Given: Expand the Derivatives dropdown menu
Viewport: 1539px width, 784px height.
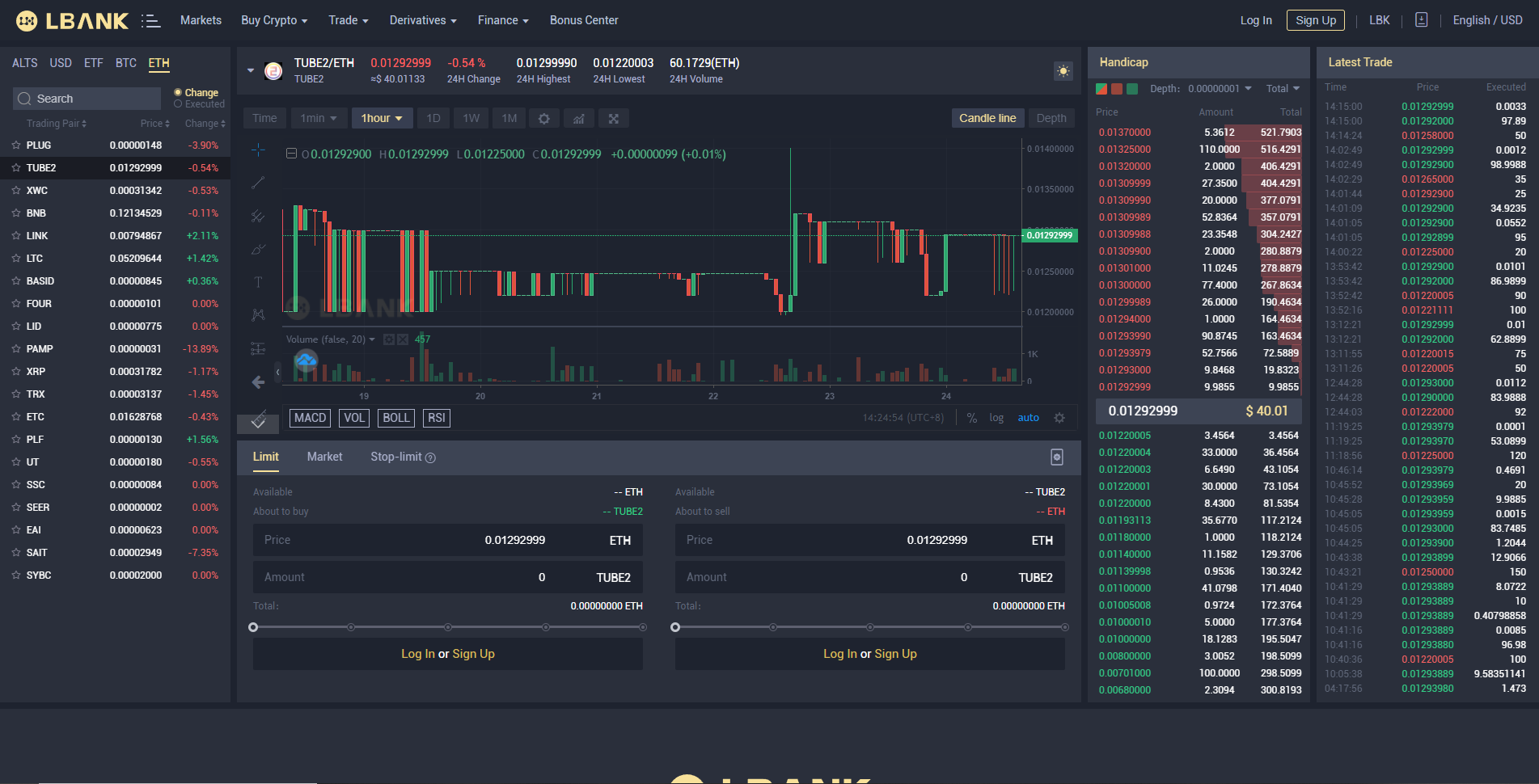Looking at the screenshot, I should (x=423, y=20).
